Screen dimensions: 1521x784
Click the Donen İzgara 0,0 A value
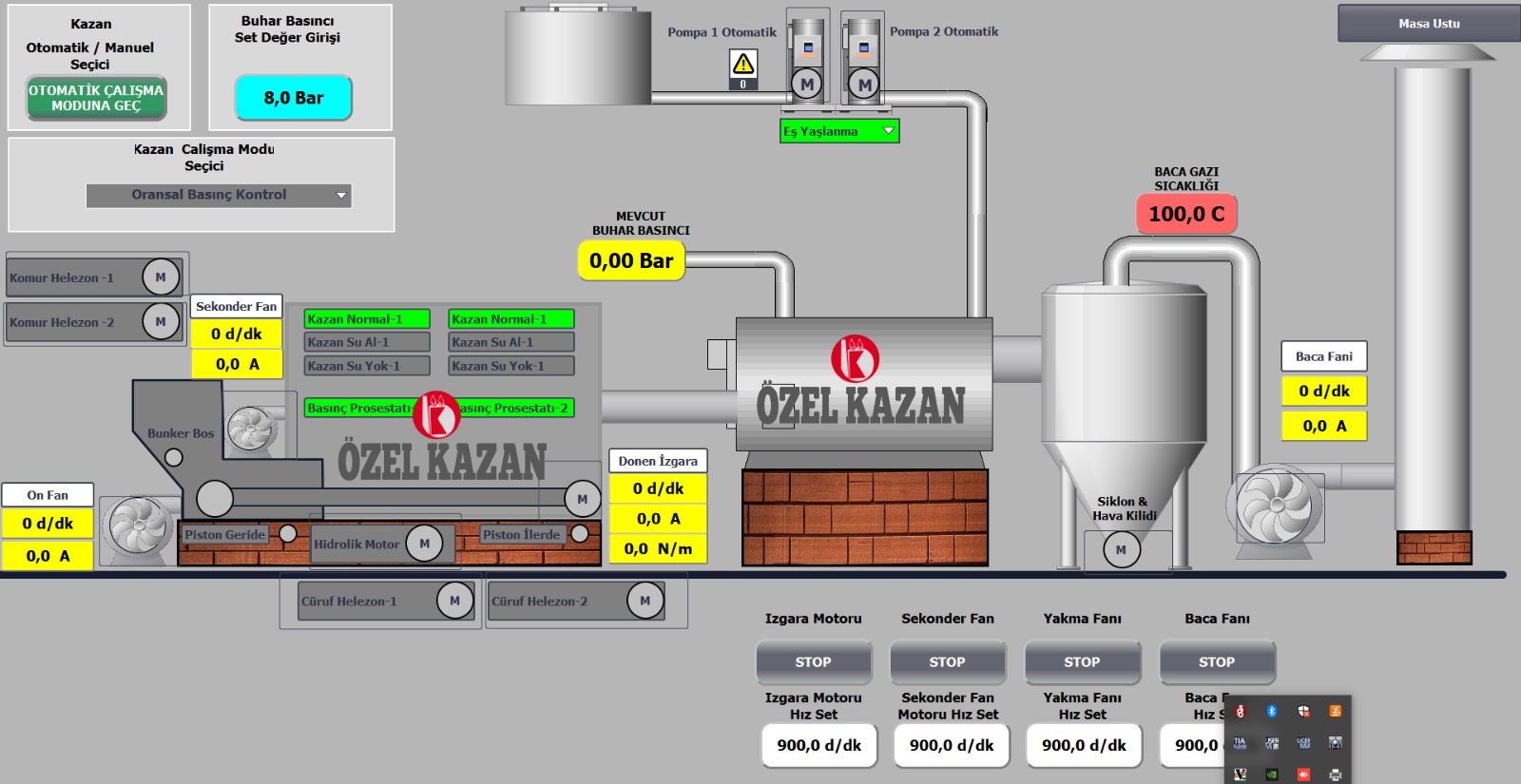coord(658,519)
